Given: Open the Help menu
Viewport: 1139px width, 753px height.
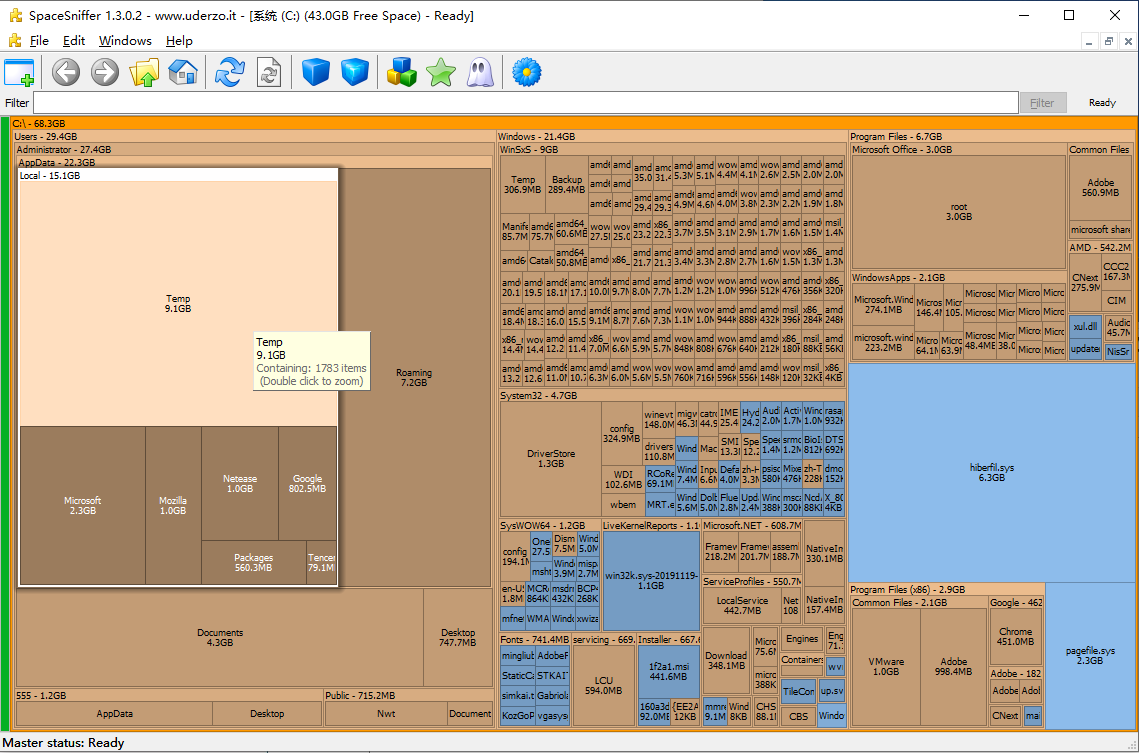Looking at the screenshot, I should coord(179,41).
